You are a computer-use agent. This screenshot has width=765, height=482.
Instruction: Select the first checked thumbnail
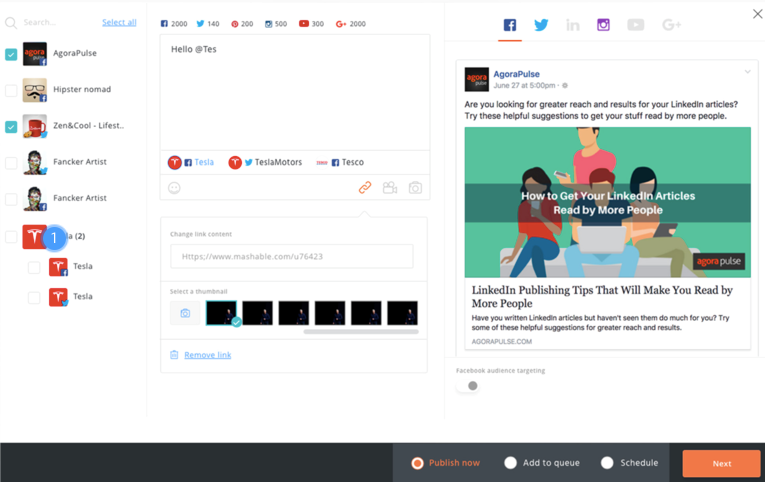click(221, 313)
